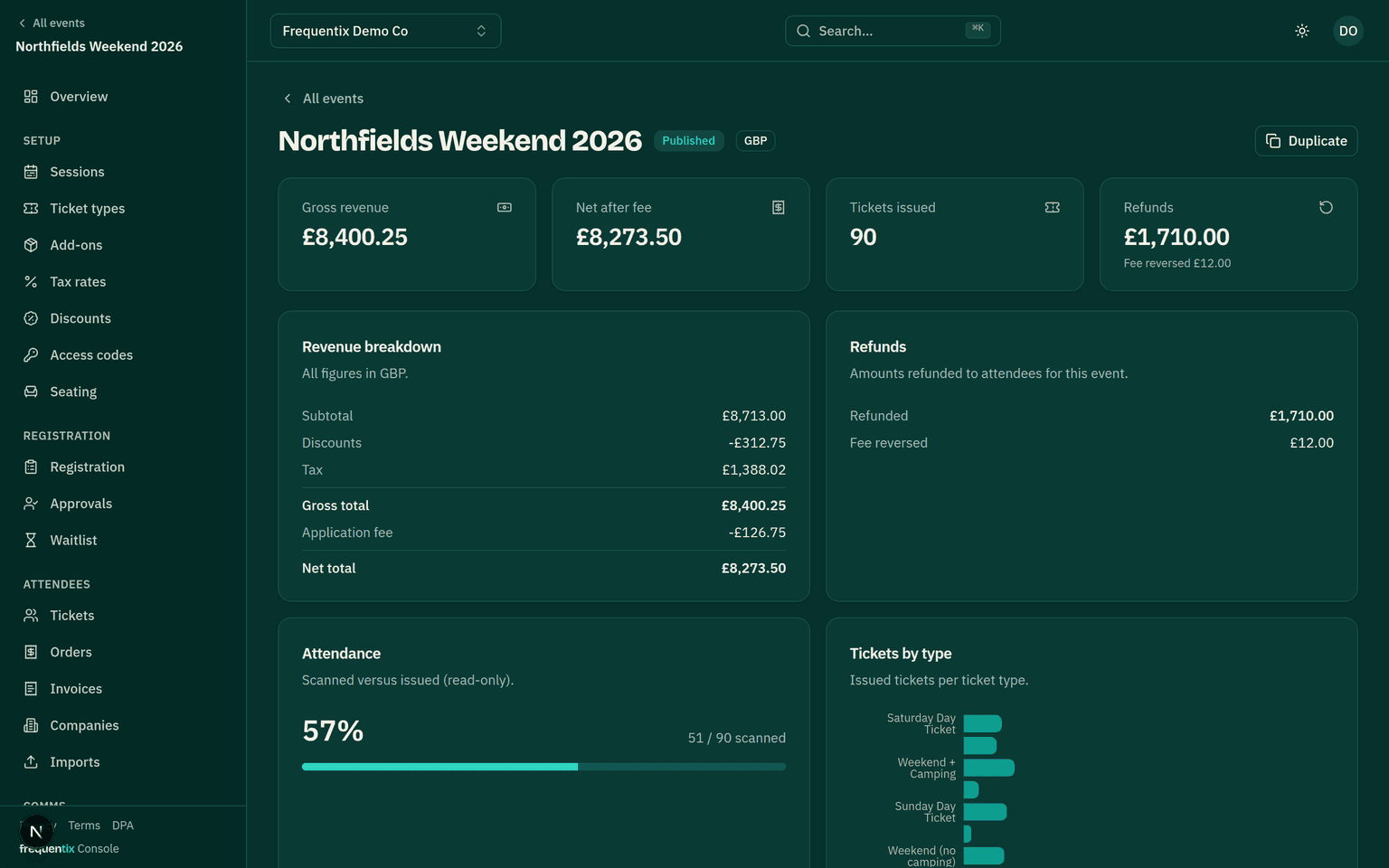Click the Discounts value -£312.75
Viewport: 1389px width, 868px height.
click(757, 443)
